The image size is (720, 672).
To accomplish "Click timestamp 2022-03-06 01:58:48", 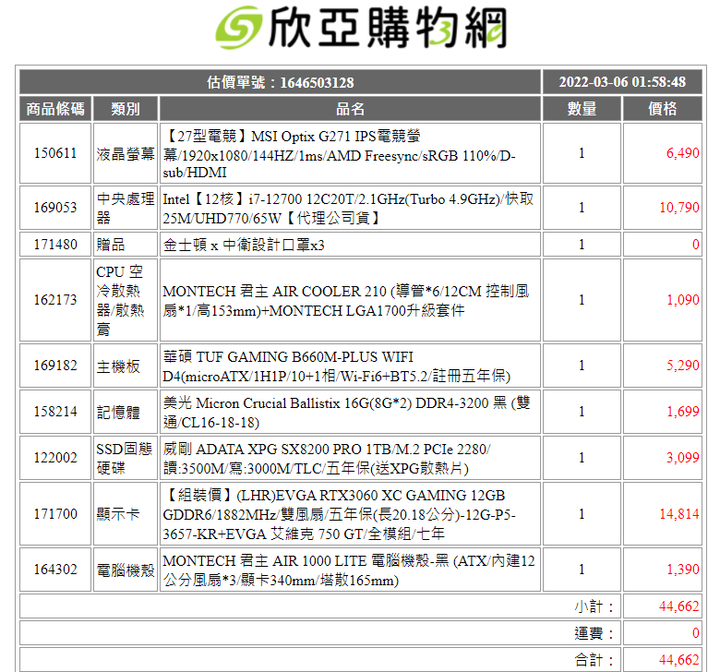I will pyautogui.click(x=622, y=82).
